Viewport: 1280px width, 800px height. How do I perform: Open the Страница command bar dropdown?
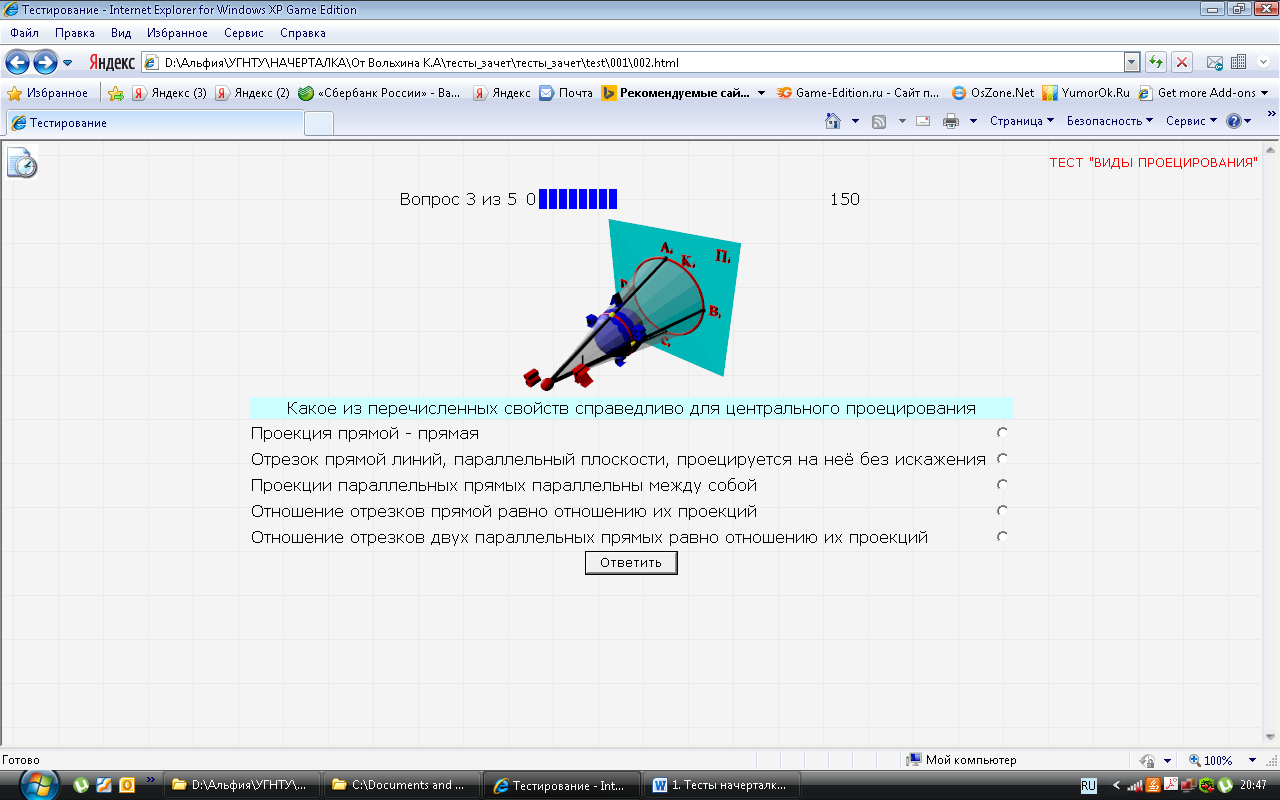(1022, 121)
